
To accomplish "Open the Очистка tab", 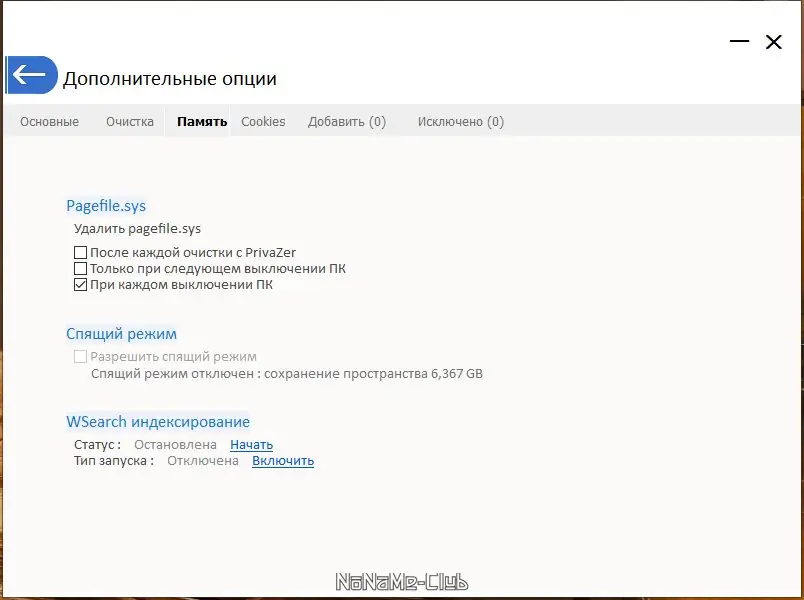I will click(130, 121).
